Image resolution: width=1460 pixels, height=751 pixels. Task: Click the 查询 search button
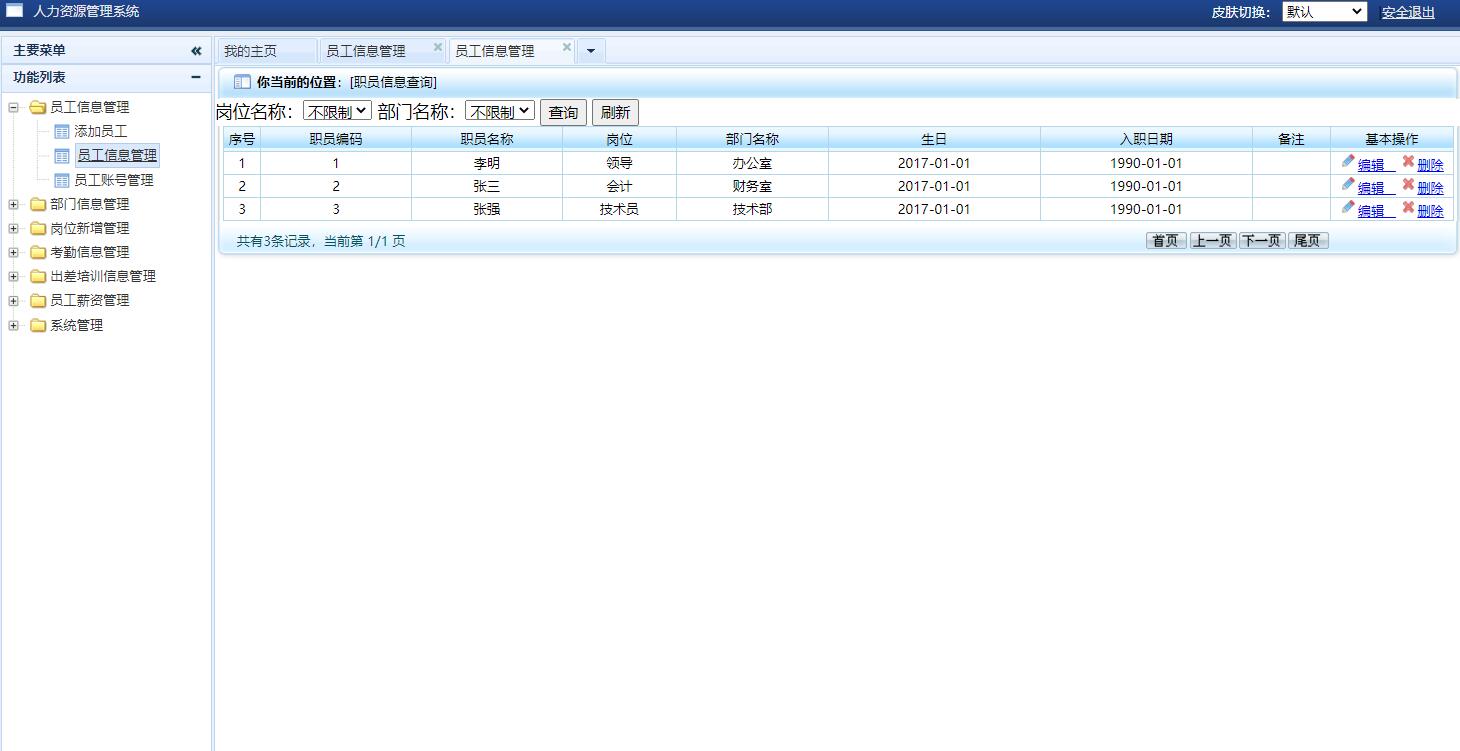(563, 113)
